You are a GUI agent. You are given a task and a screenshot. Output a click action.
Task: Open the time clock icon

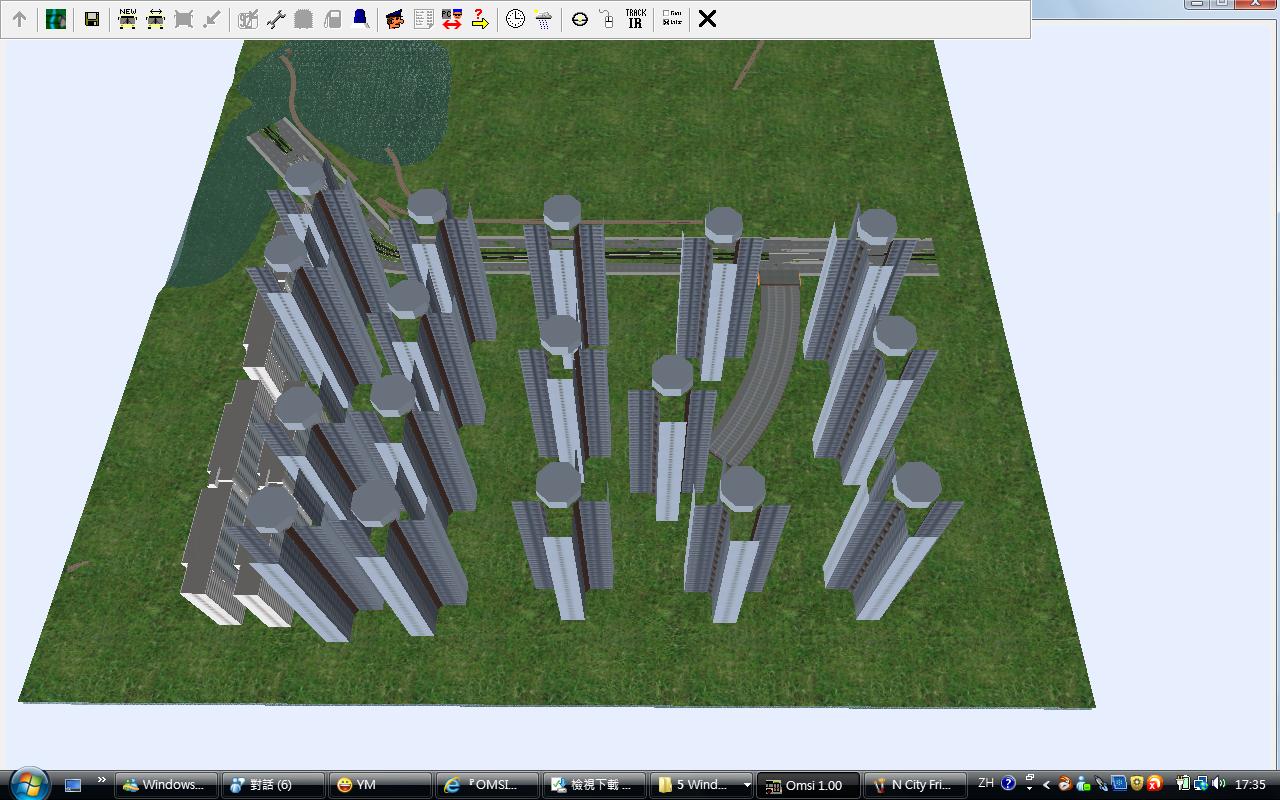click(x=515, y=19)
